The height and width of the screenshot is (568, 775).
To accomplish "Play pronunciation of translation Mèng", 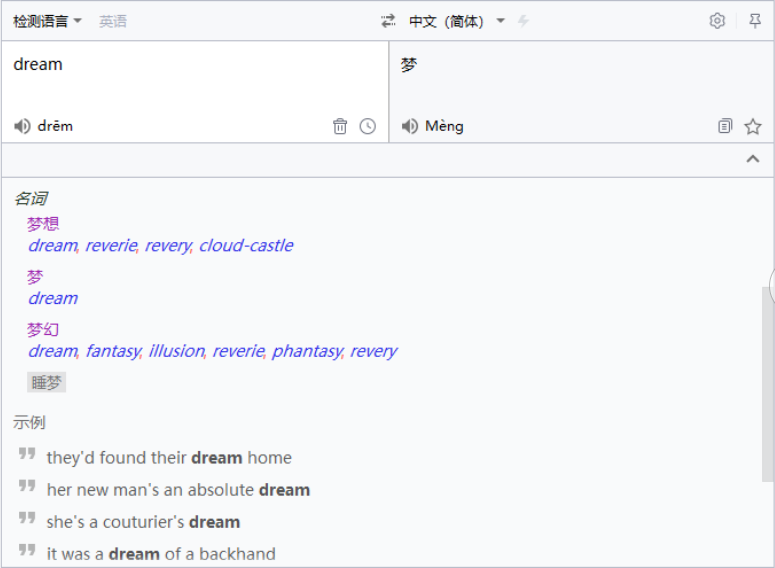I will pos(409,126).
